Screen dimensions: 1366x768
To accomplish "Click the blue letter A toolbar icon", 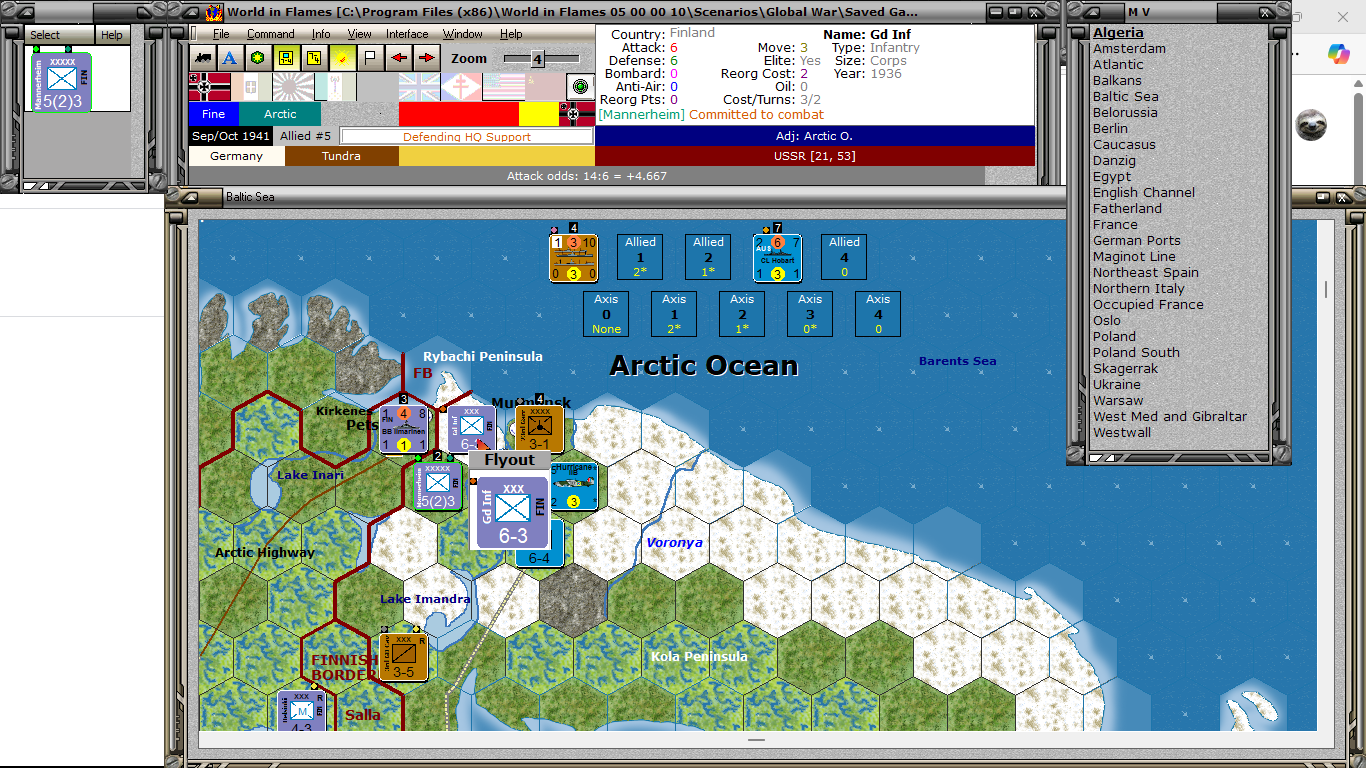I will (230, 58).
